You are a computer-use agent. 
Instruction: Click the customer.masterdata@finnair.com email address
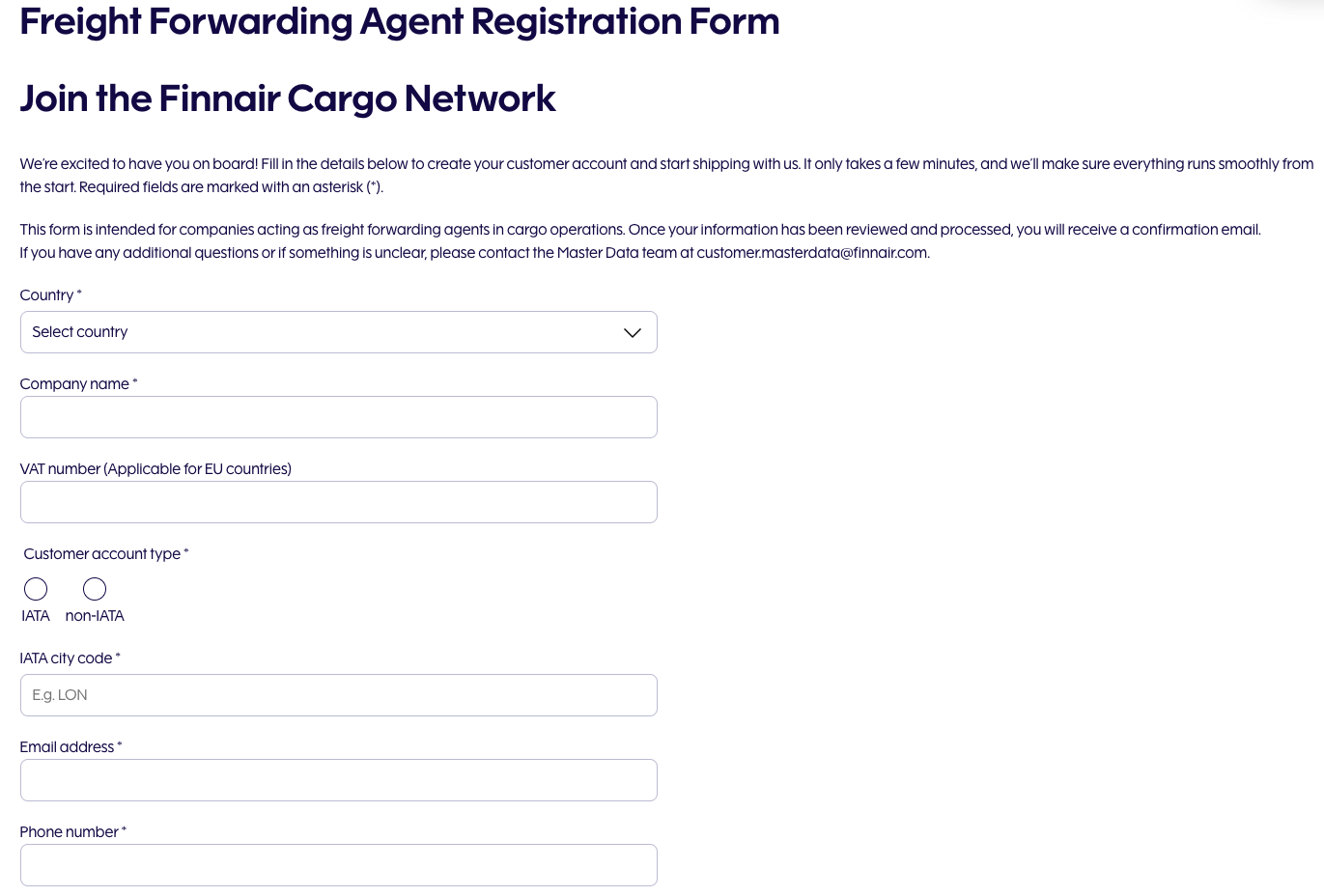[812, 253]
